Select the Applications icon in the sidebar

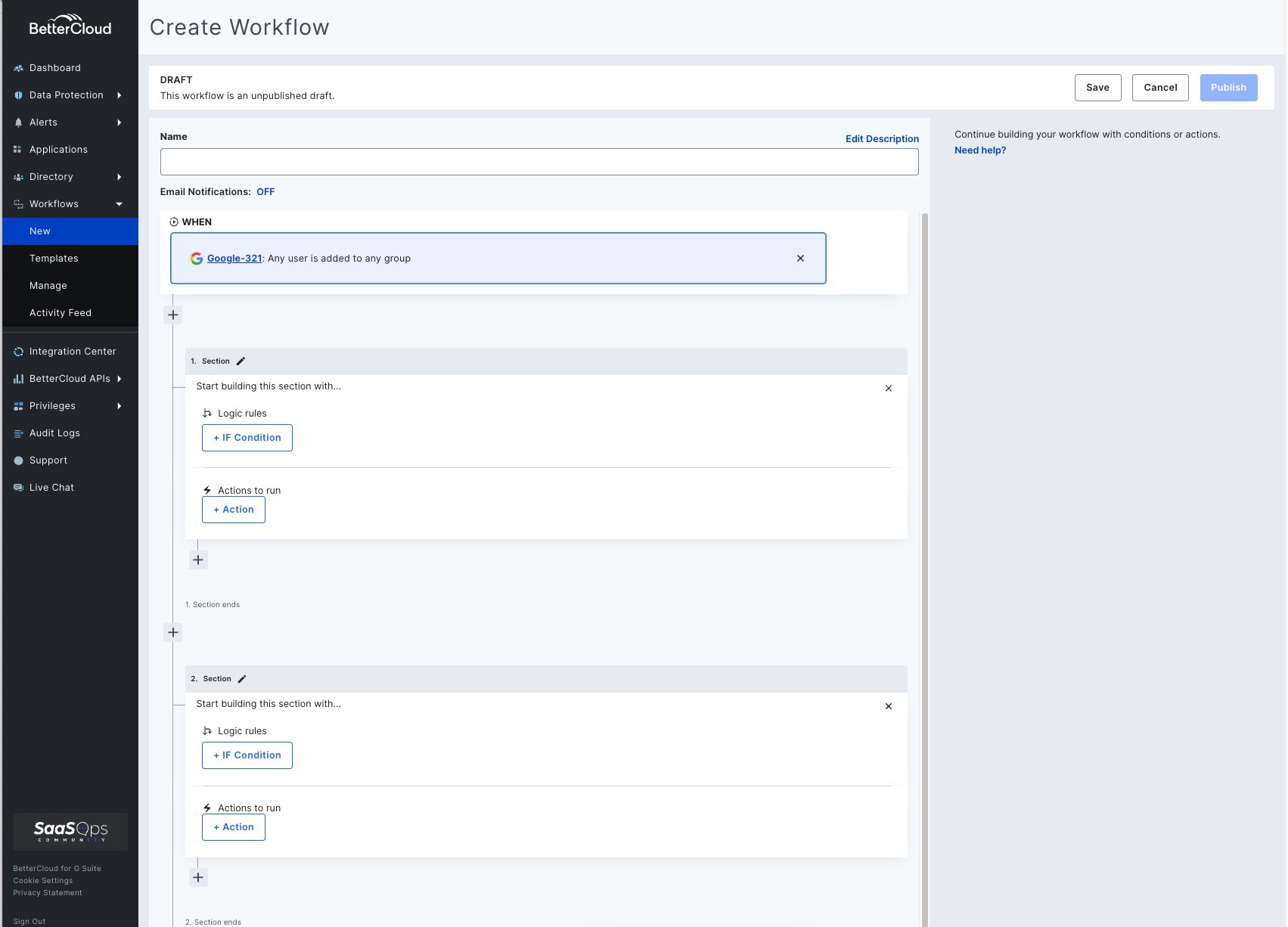[x=18, y=149]
